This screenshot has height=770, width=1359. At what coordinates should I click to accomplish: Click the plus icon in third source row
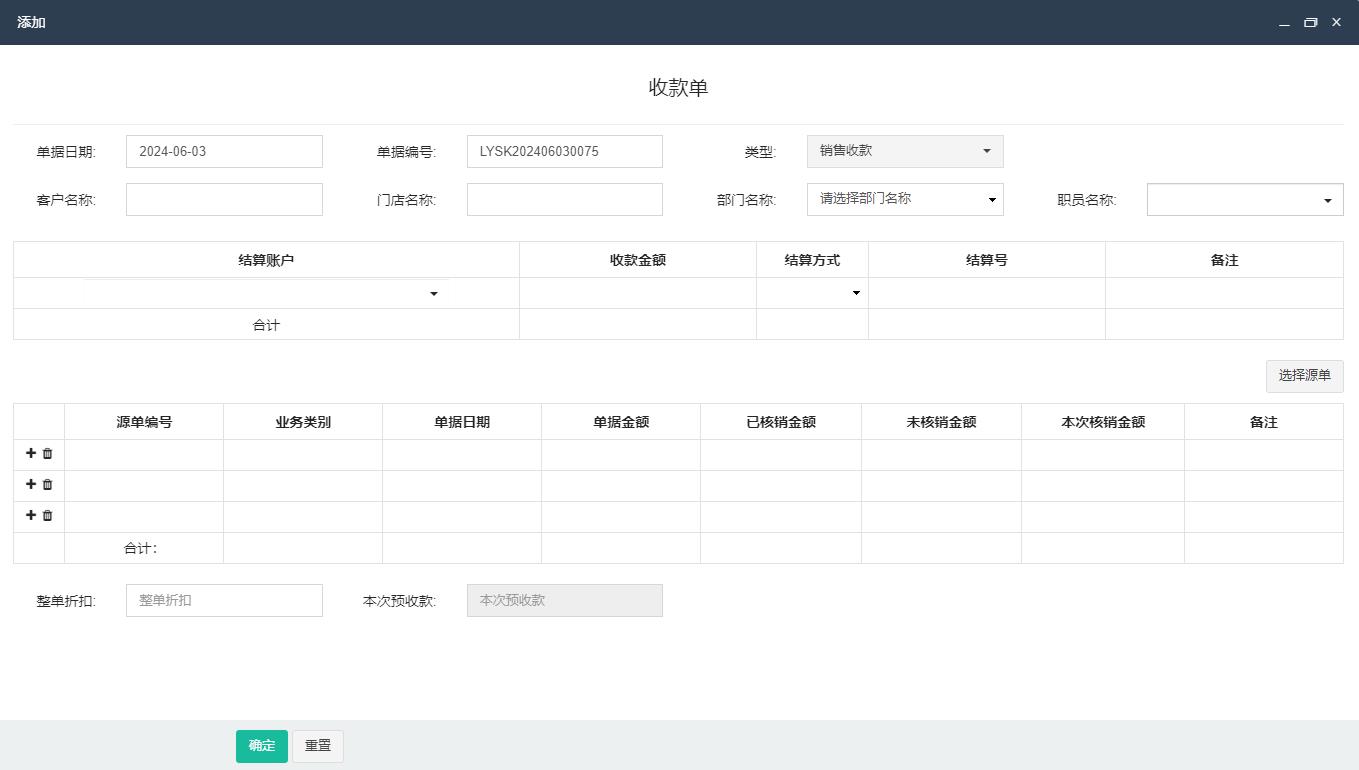coord(31,515)
